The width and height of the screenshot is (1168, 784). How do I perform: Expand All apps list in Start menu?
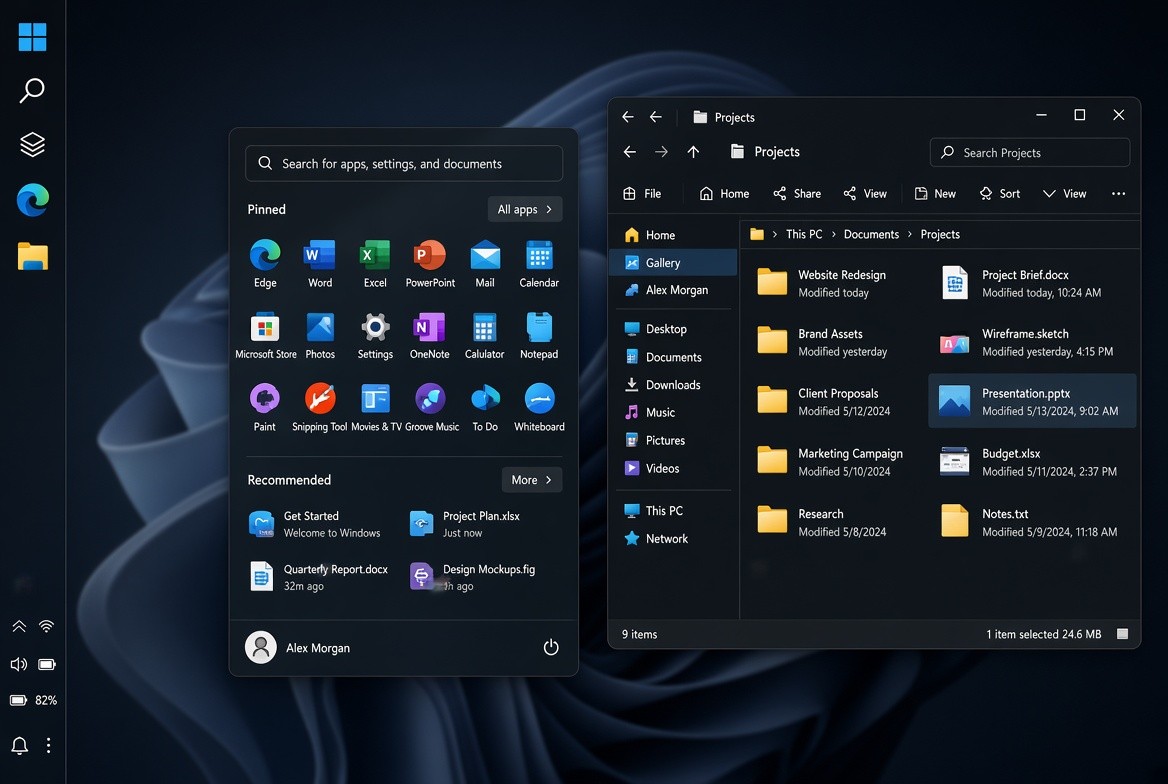524,209
